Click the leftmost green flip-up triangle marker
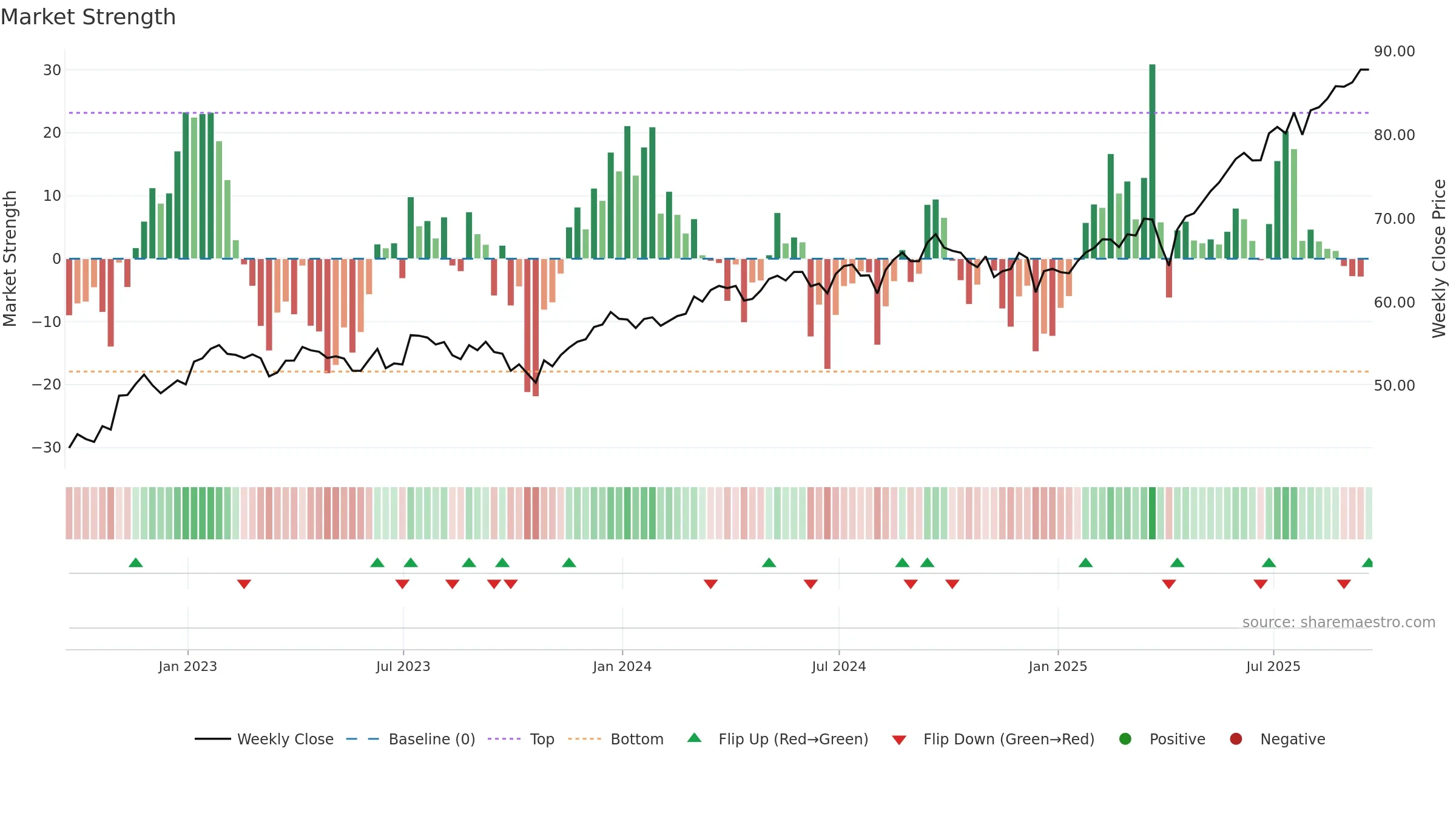Image resolution: width=1456 pixels, height=819 pixels. click(136, 562)
